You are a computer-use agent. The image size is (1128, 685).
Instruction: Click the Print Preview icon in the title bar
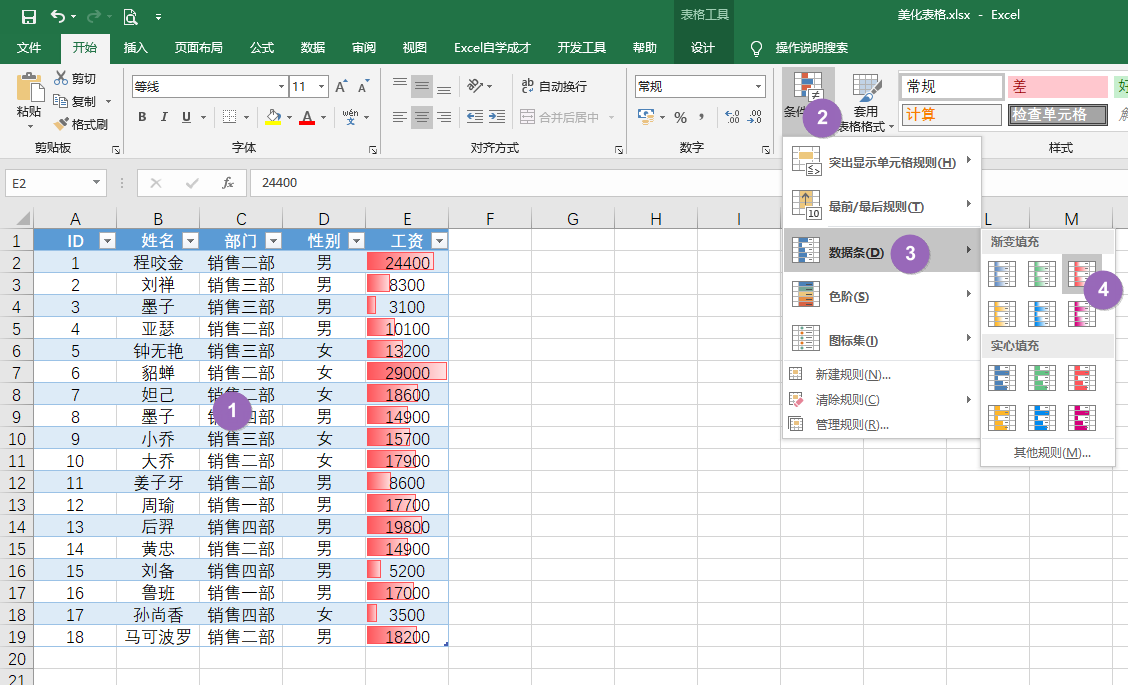coord(130,16)
